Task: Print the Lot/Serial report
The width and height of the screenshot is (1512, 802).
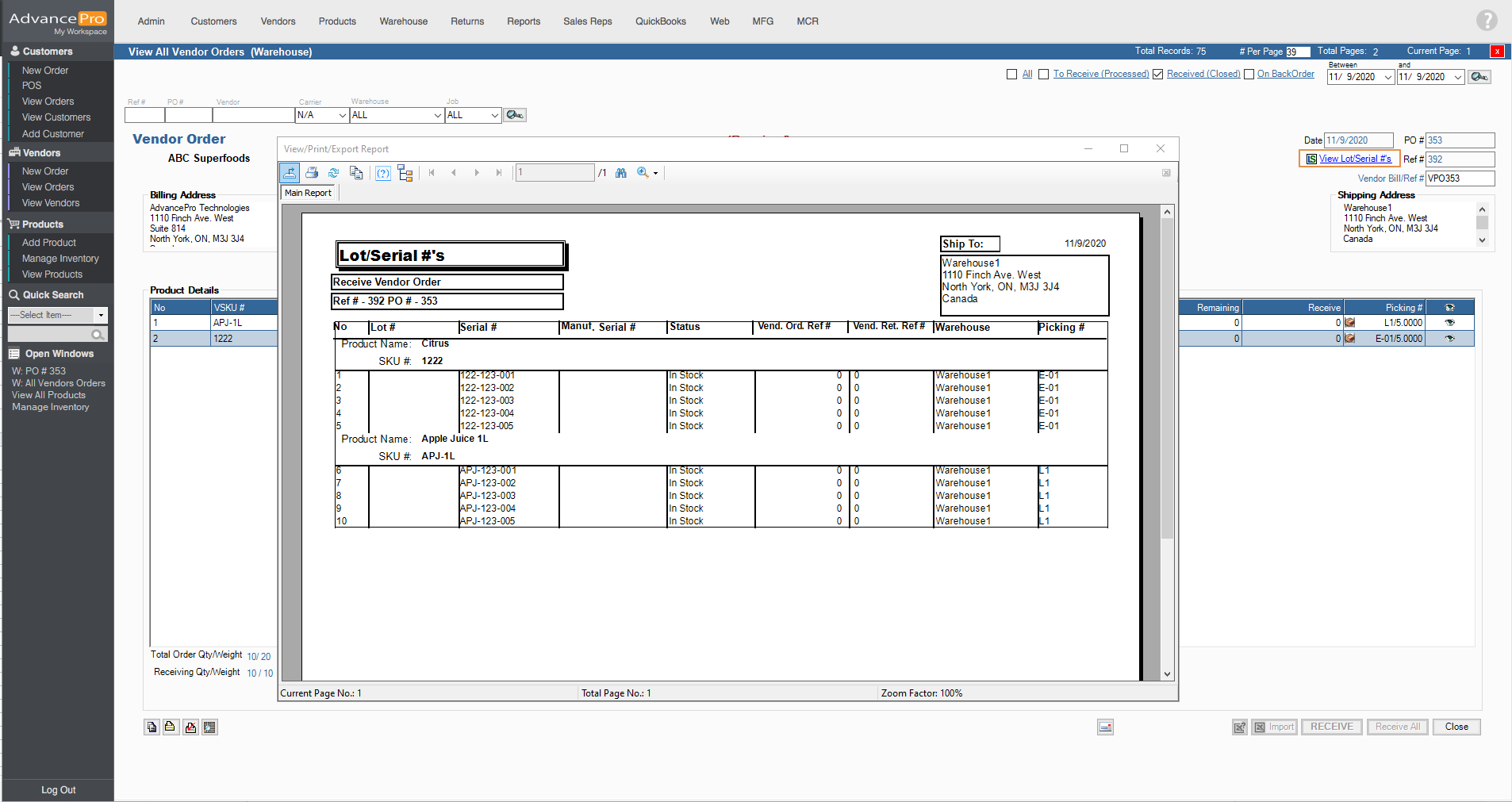Action: [x=312, y=173]
